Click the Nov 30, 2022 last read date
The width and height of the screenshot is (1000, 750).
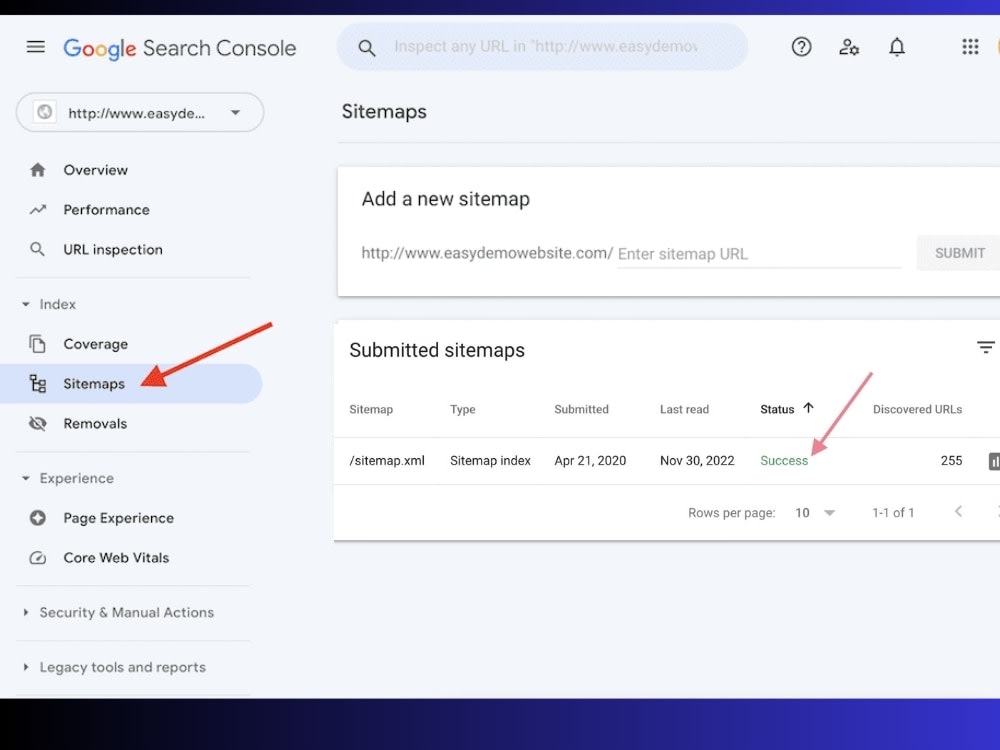point(697,460)
